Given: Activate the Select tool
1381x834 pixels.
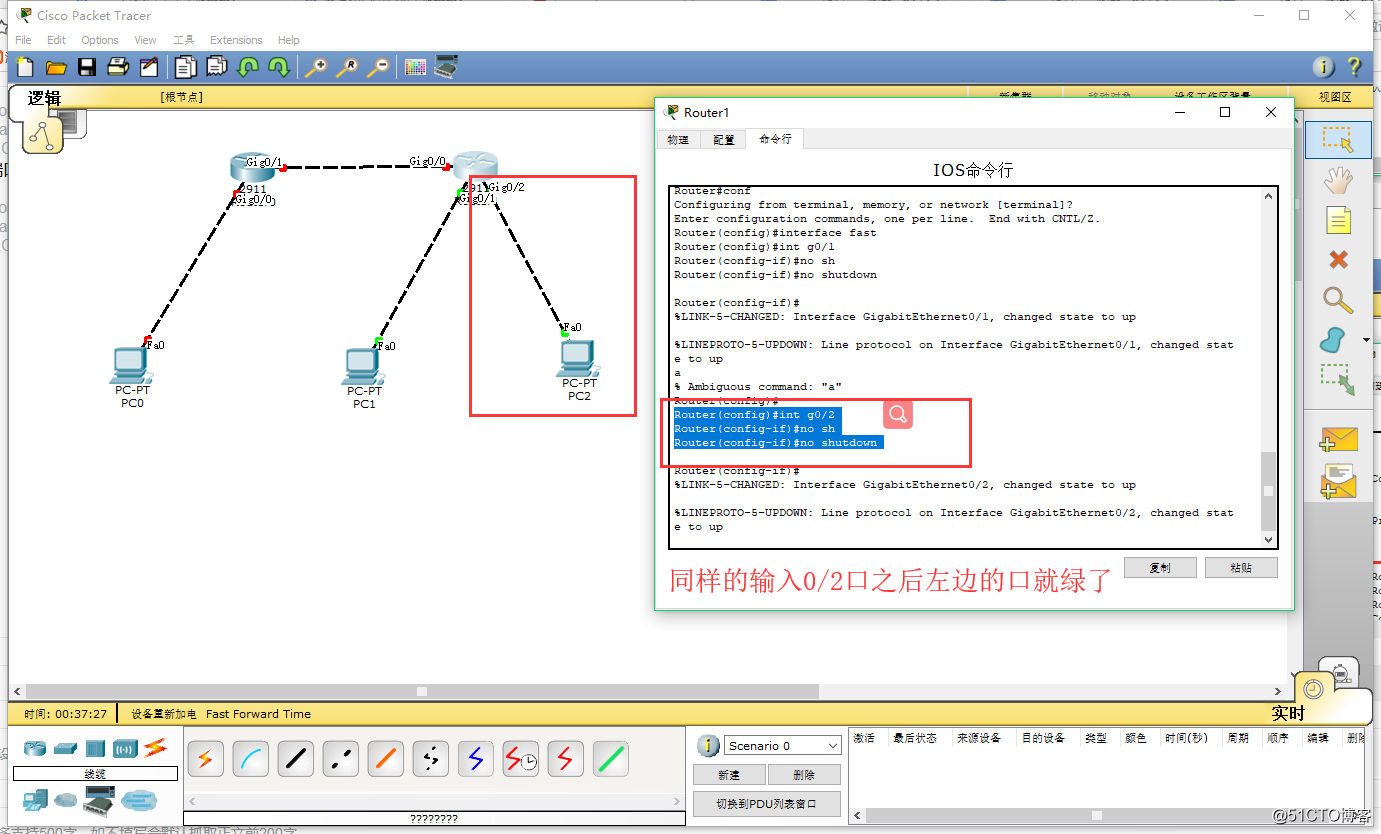Looking at the screenshot, I should (1338, 140).
